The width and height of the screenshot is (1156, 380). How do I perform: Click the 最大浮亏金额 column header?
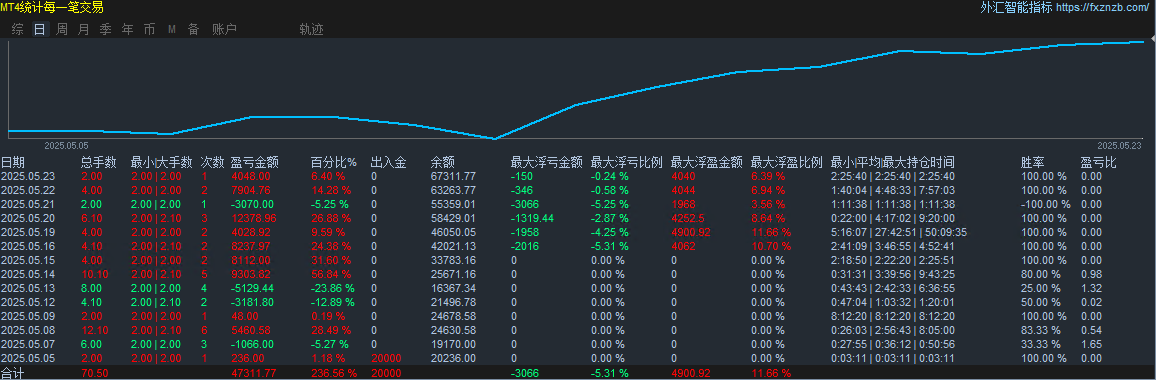coord(547,162)
